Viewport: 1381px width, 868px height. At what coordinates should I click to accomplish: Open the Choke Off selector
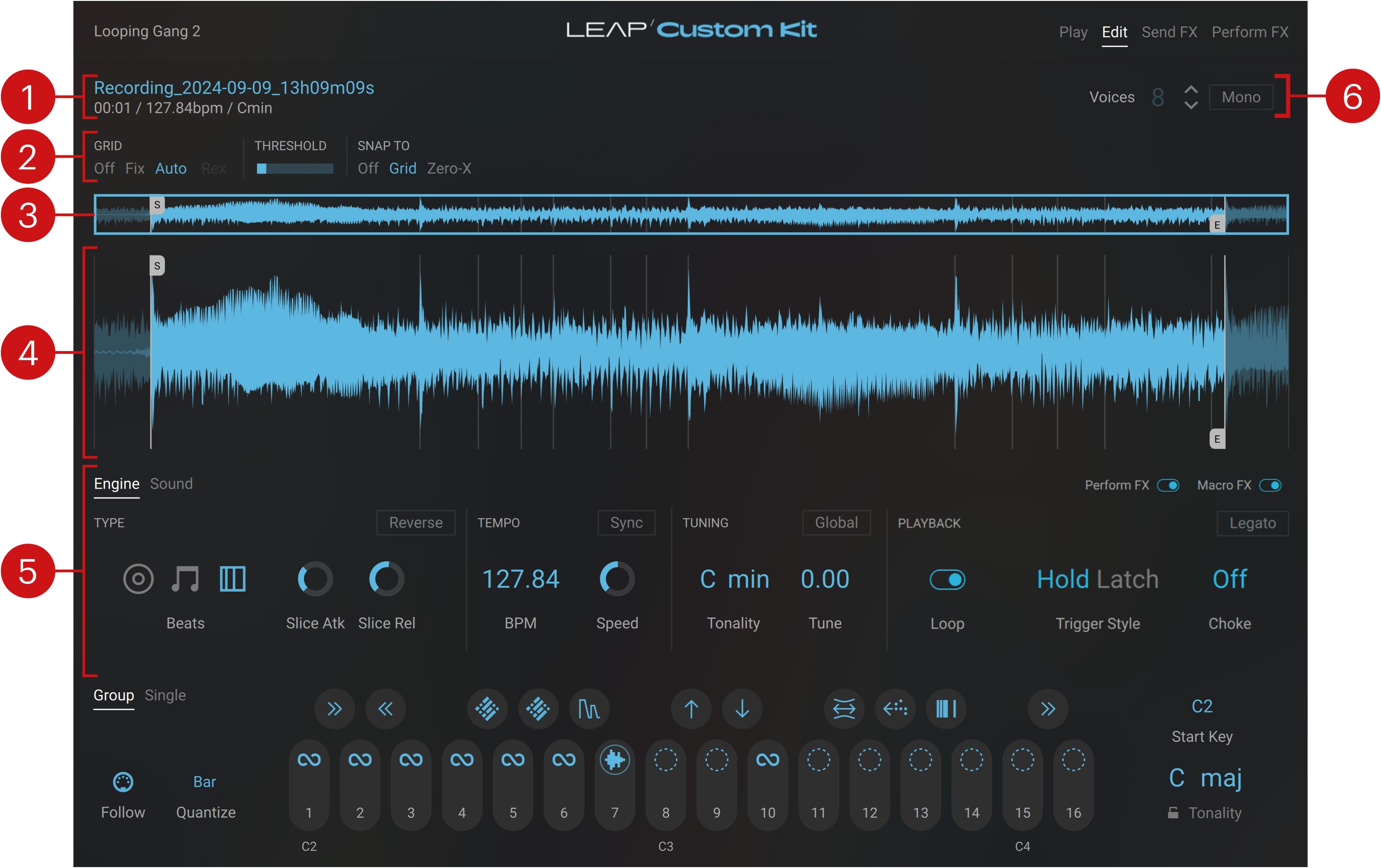point(1230,579)
